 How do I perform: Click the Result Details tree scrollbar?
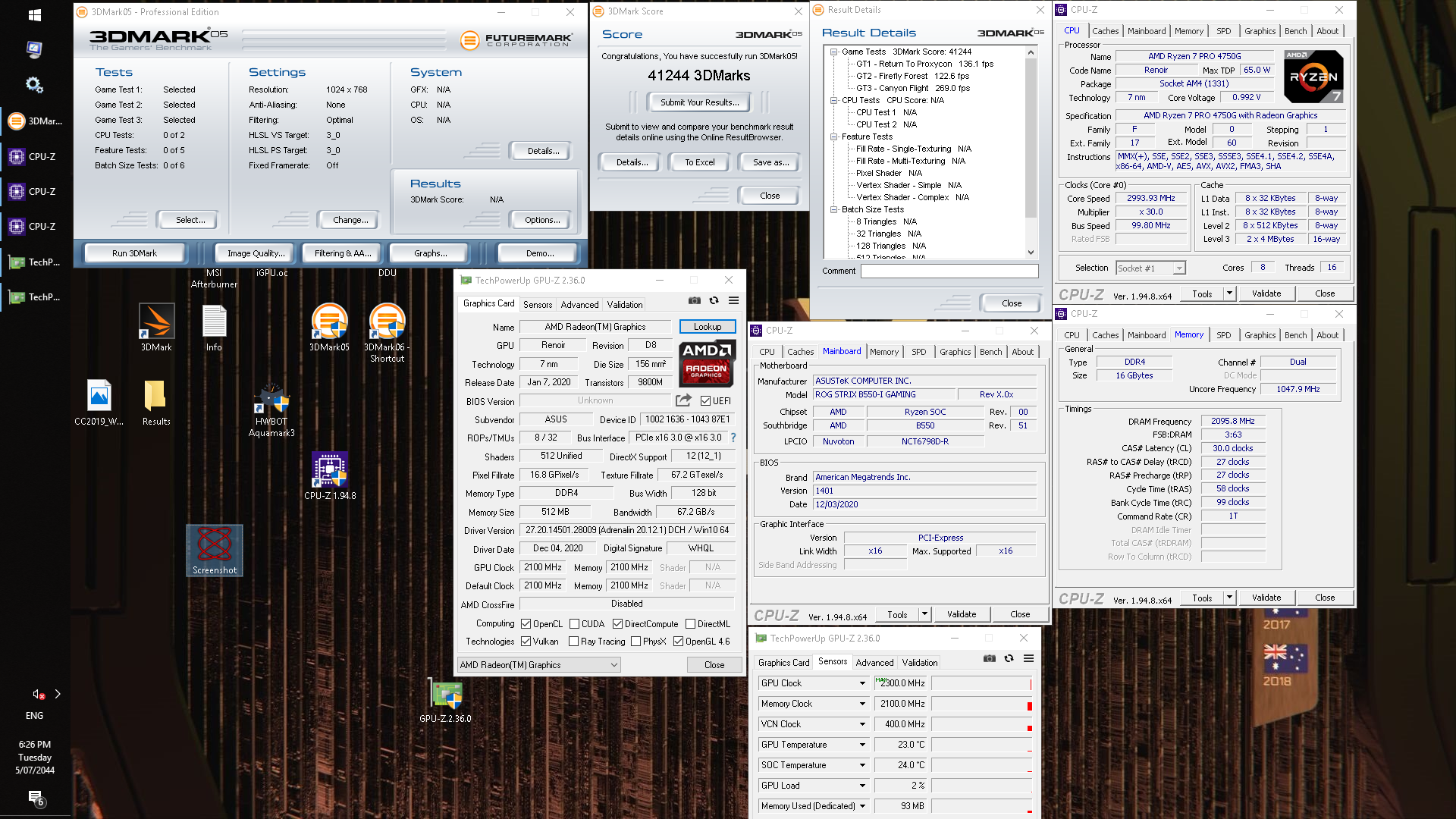1031,152
